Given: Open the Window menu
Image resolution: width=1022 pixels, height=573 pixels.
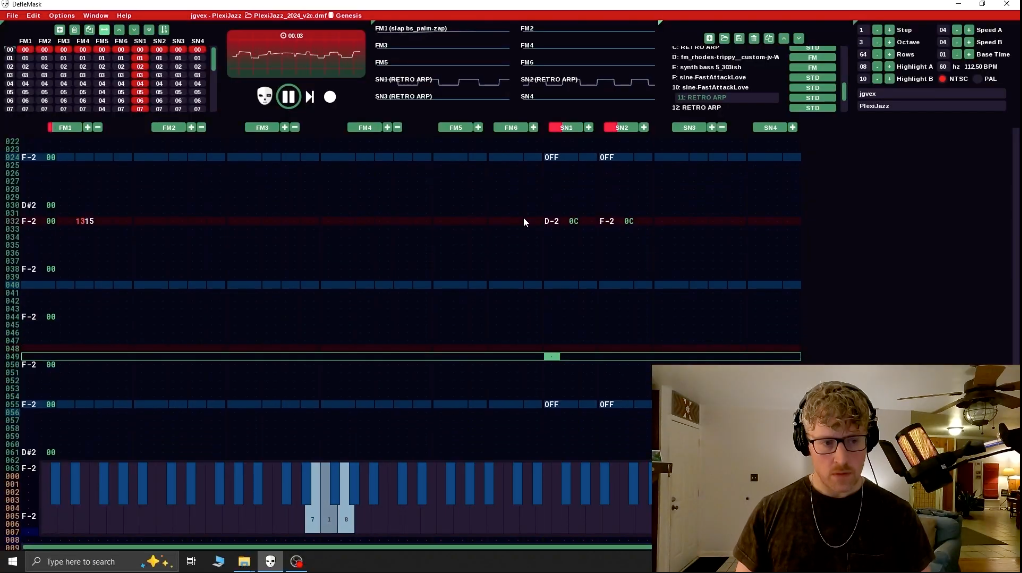Looking at the screenshot, I should 96,16.
